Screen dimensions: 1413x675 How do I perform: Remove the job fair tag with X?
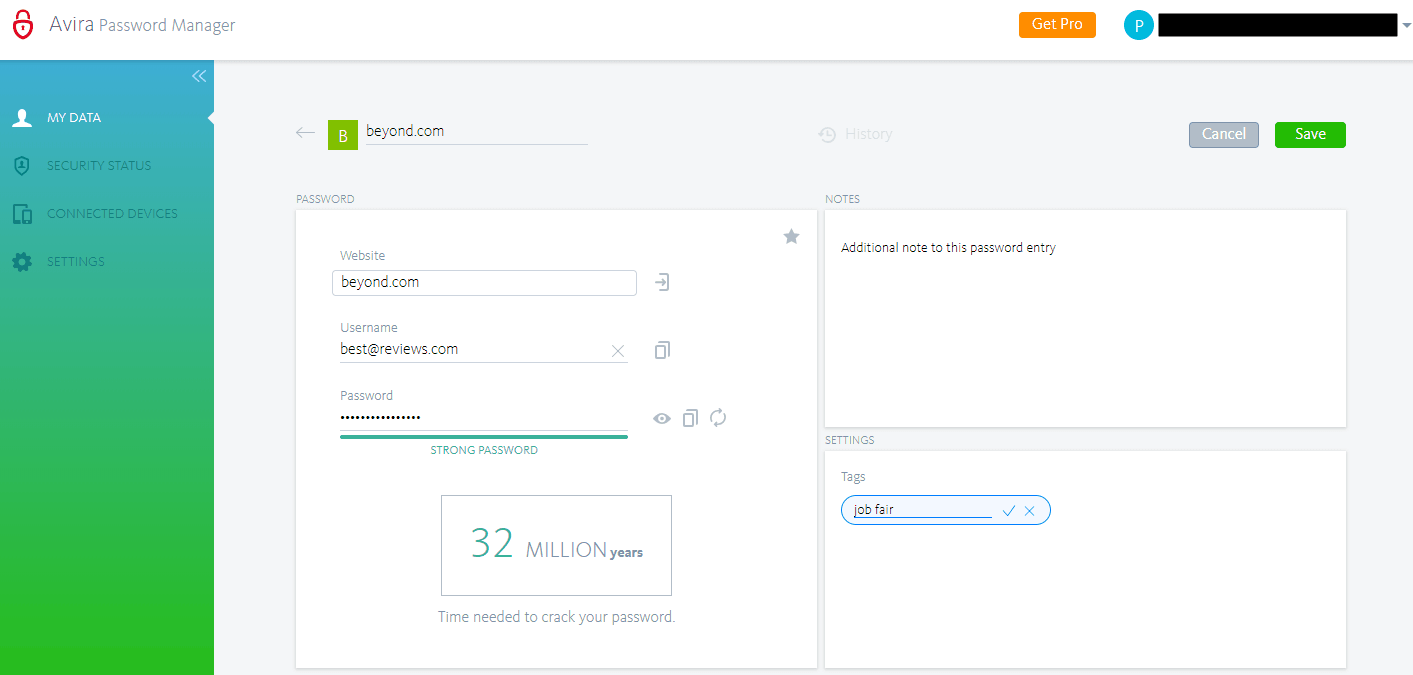click(1030, 511)
